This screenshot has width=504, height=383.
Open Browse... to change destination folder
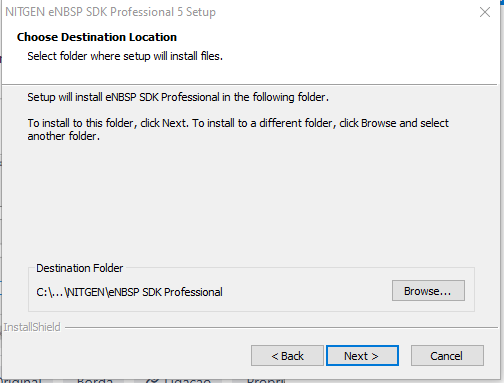(428, 291)
